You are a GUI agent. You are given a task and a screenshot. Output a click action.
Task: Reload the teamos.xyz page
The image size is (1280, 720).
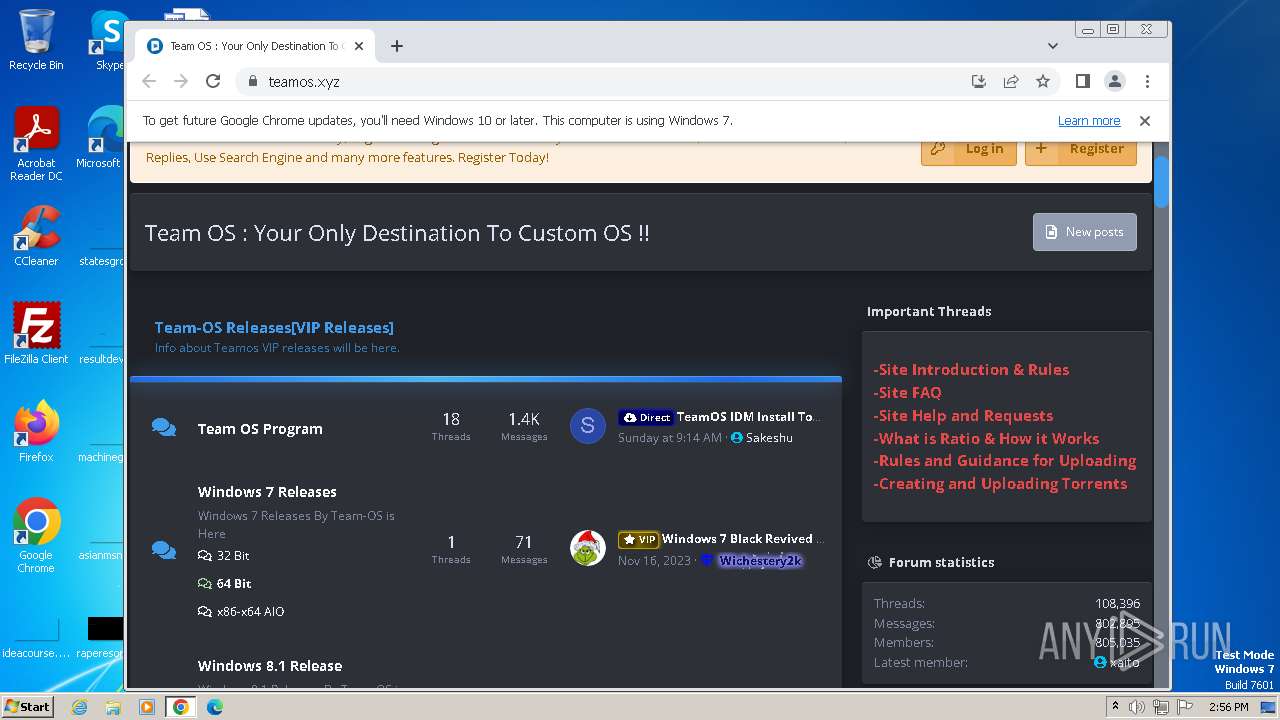[x=213, y=82]
